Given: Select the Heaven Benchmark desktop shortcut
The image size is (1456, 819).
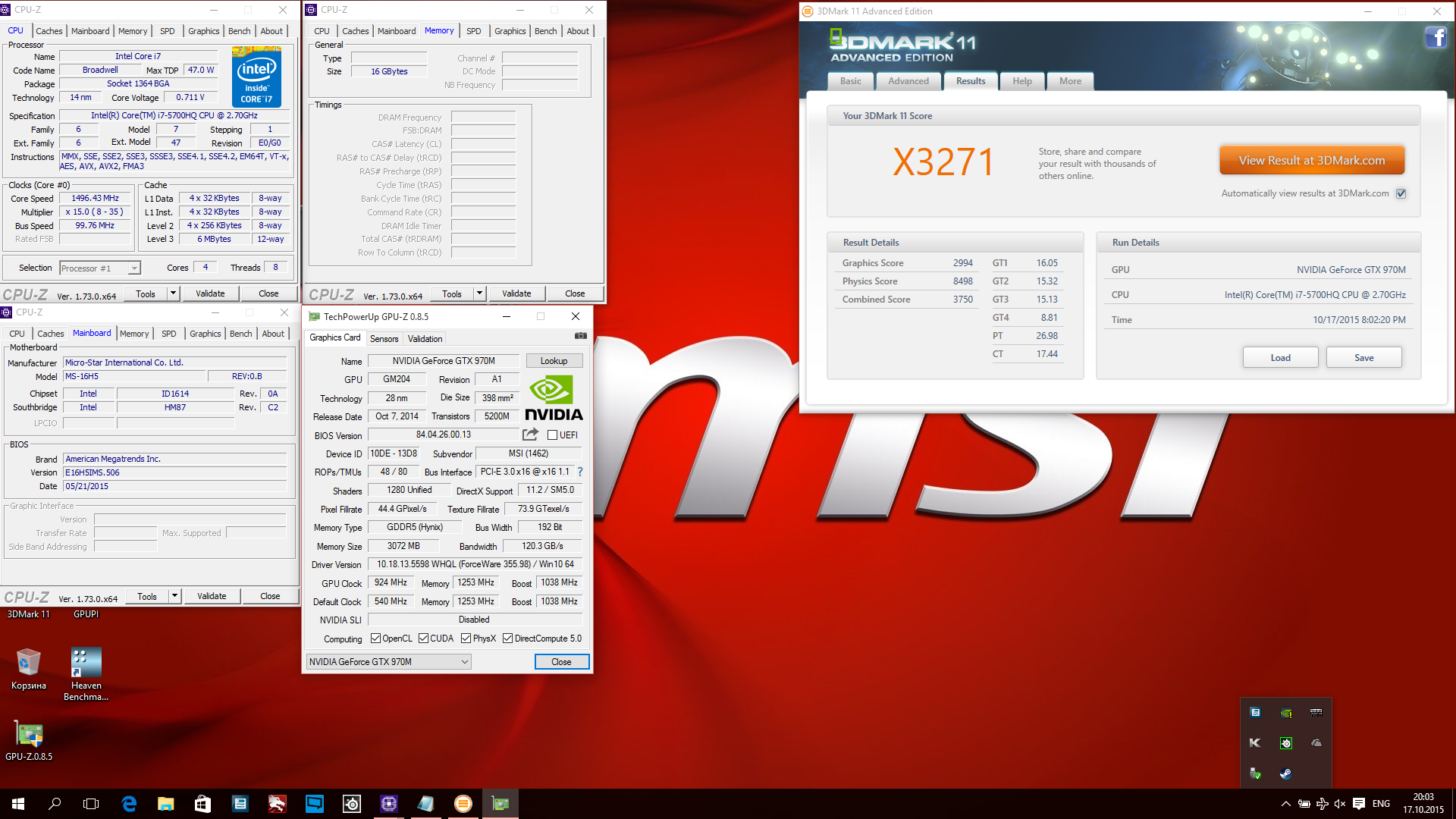Looking at the screenshot, I should [86, 674].
